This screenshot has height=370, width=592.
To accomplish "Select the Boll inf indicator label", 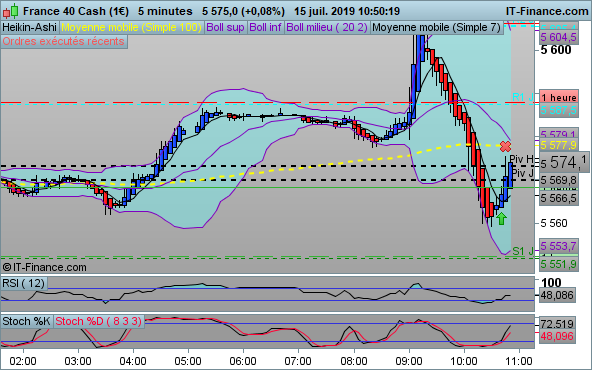I will point(265,28).
